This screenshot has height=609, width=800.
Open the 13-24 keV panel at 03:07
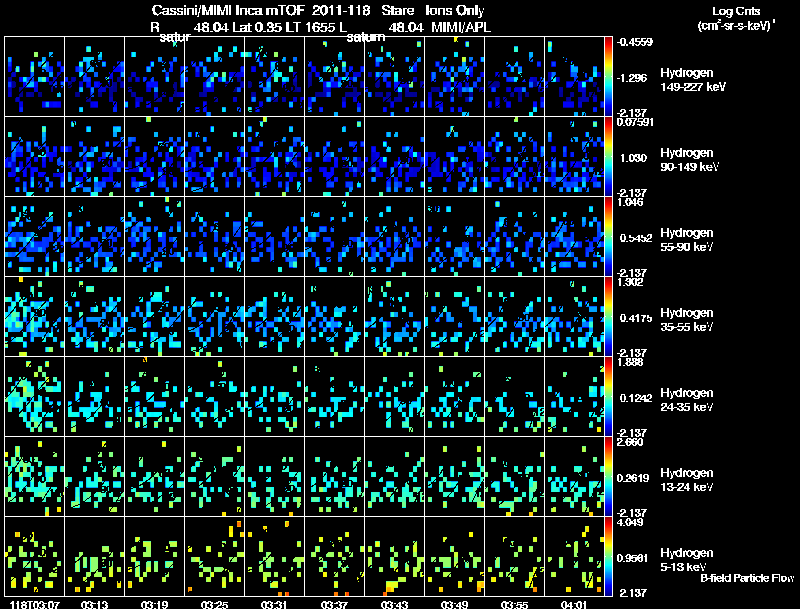point(34,476)
